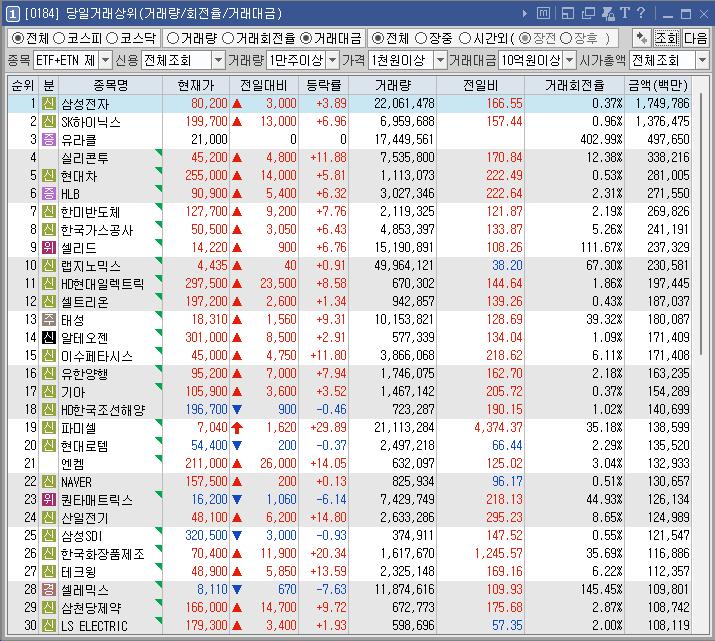
Task: Open the 거래대금 10억원이상 dropdown
Action: pos(570,60)
